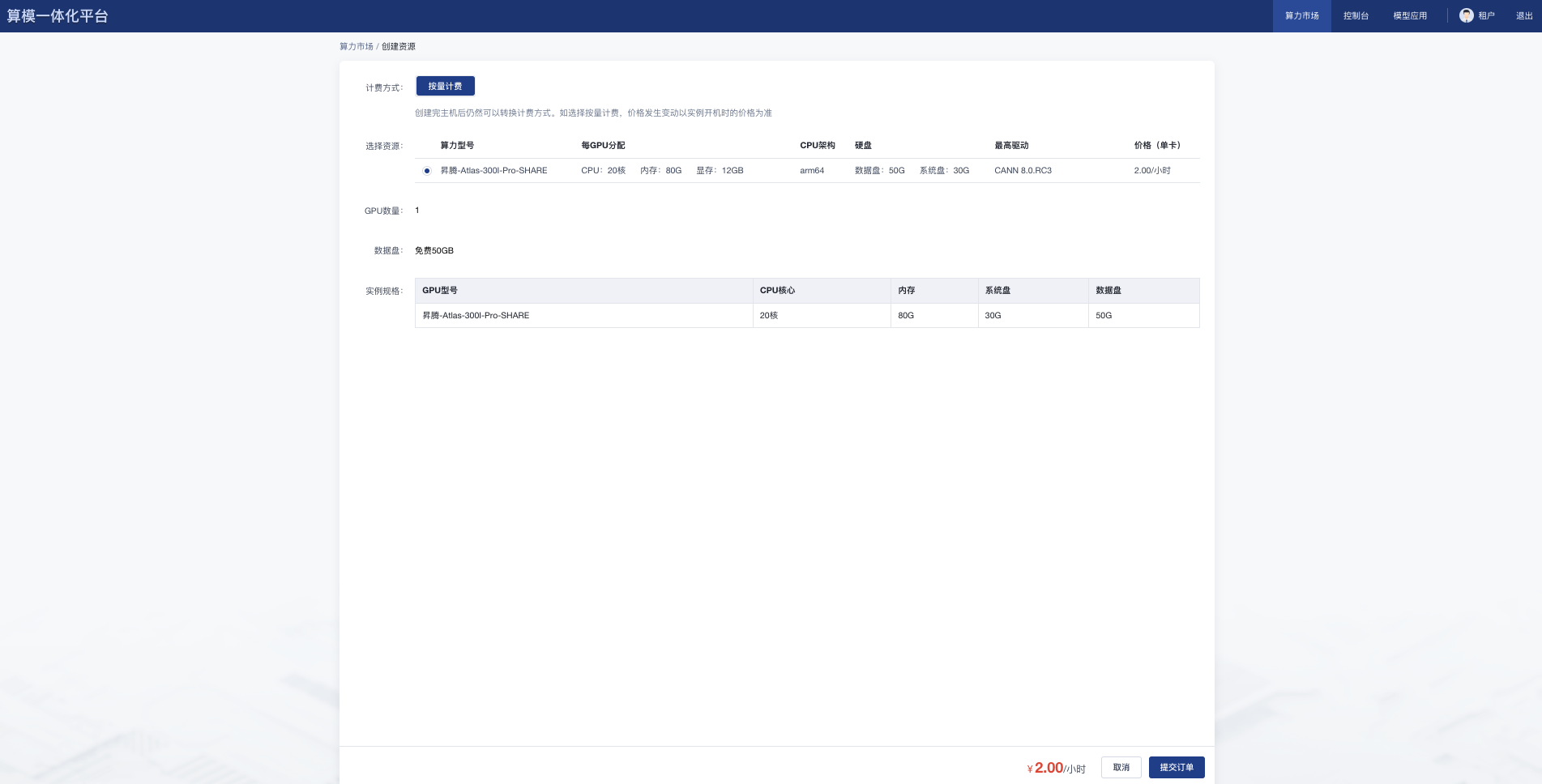Screen dimensions: 1542x784
Task: Open the 模型应用 tab
Action: [1410, 15]
